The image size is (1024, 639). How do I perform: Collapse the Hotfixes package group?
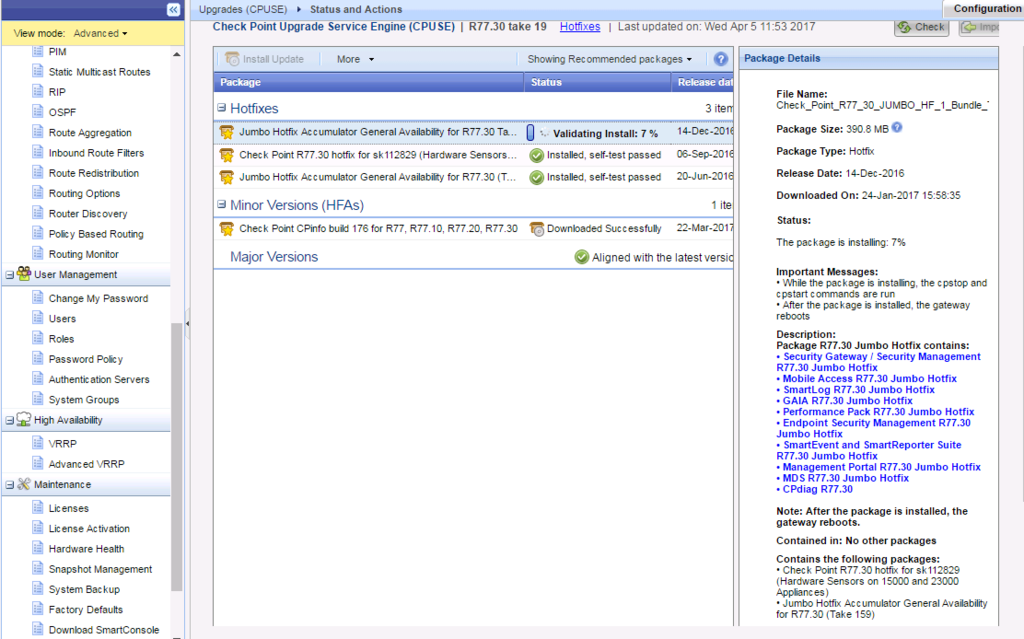click(221, 108)
